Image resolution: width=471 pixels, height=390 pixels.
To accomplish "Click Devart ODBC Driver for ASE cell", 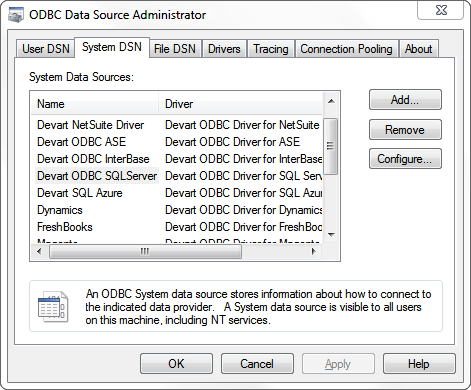I will [232, 142].
